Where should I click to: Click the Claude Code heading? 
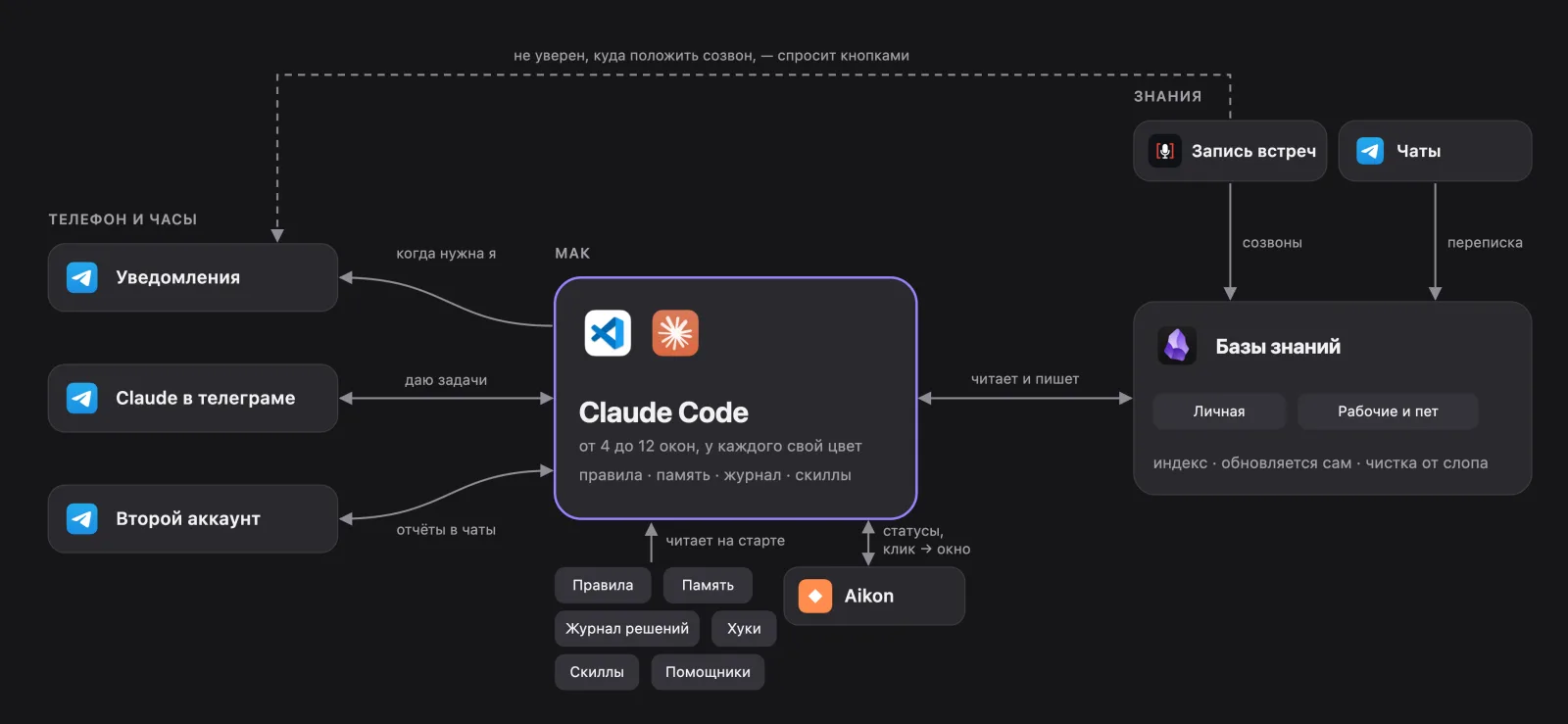click(663, 412)
